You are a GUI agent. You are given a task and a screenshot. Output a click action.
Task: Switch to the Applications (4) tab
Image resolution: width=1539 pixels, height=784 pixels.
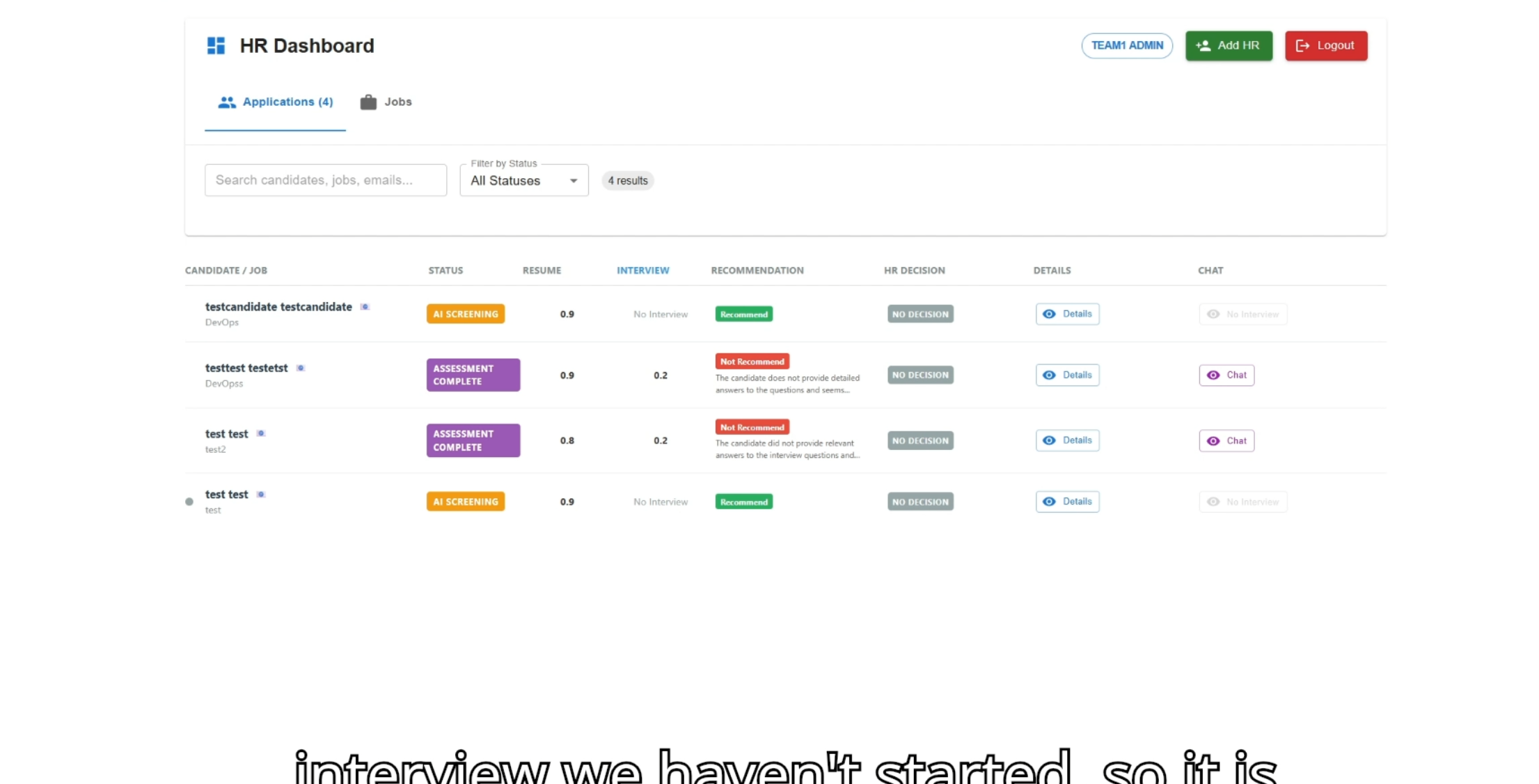click(288, 102)
